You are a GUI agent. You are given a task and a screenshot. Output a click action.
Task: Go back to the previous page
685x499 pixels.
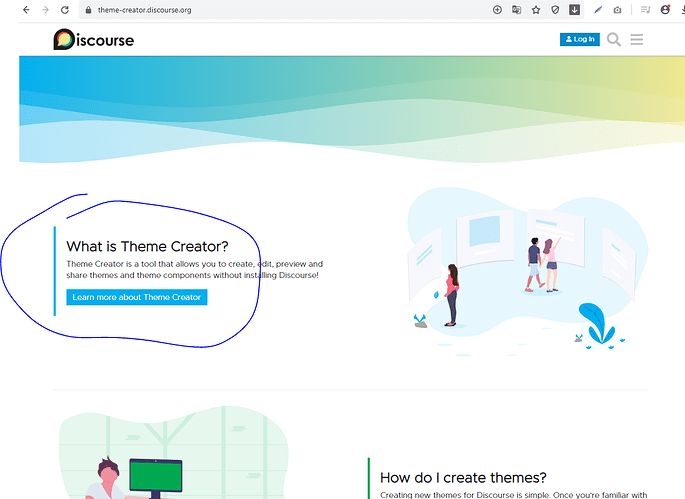[26, 10]
